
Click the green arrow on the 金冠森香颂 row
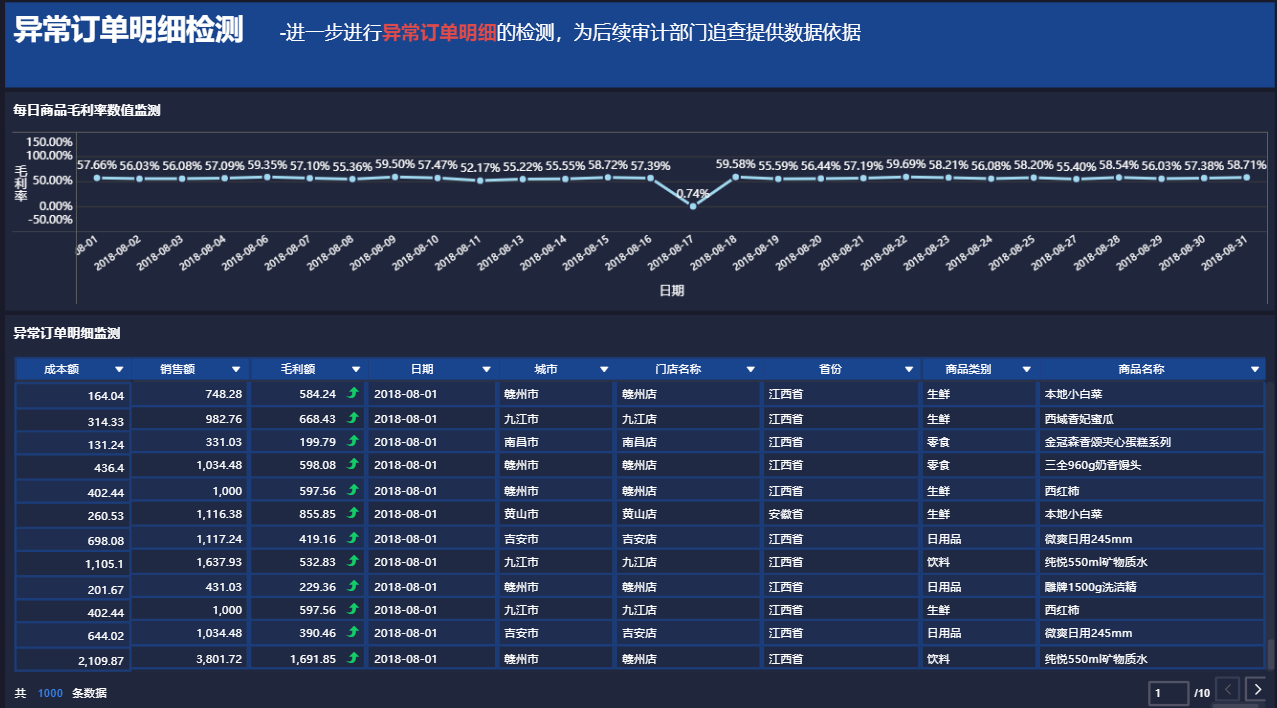pos(351,442)
